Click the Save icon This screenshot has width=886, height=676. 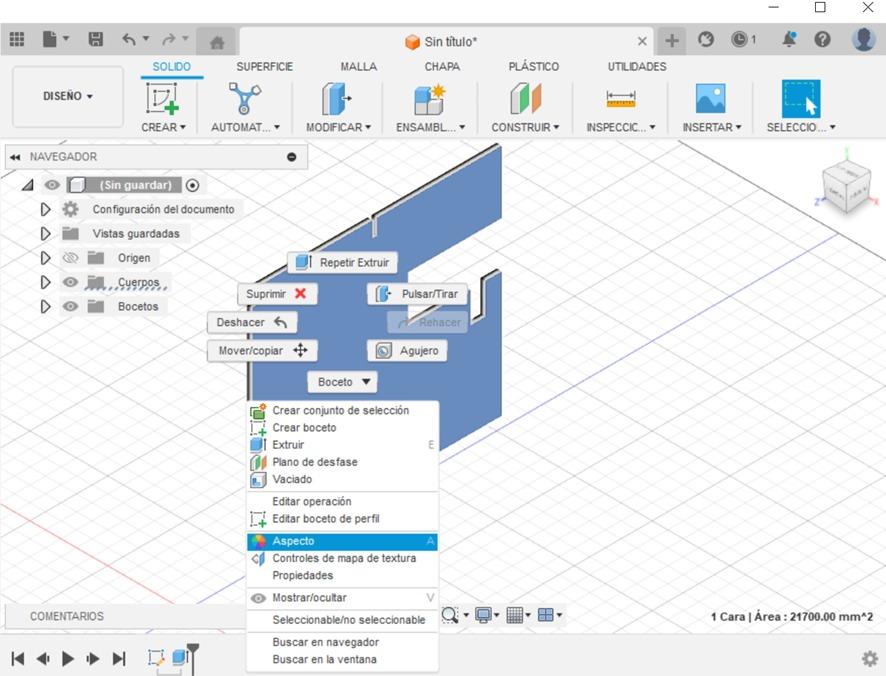click(x=95, y=39)
